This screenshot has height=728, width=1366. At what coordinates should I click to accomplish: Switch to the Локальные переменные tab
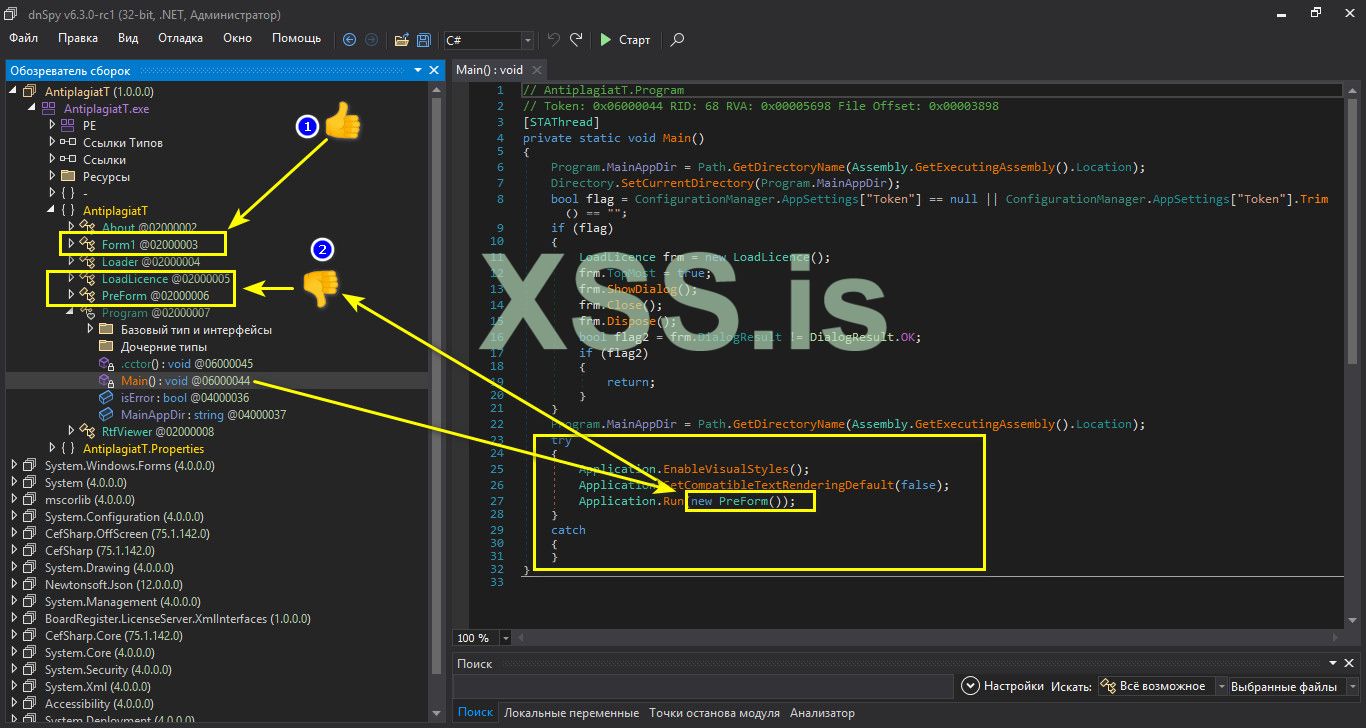571,713
